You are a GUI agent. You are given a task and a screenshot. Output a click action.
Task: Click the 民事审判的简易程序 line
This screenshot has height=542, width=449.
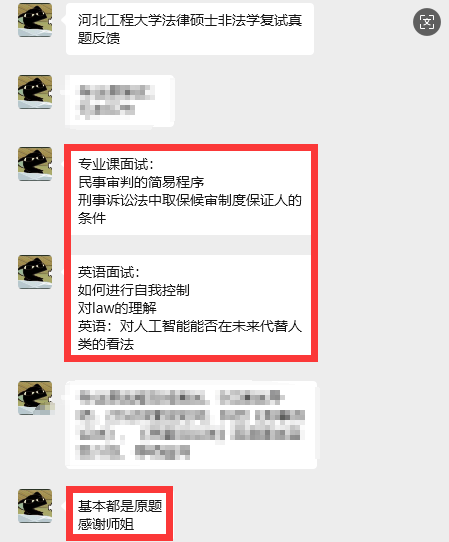pyautogui.click(x=141, y=182)
